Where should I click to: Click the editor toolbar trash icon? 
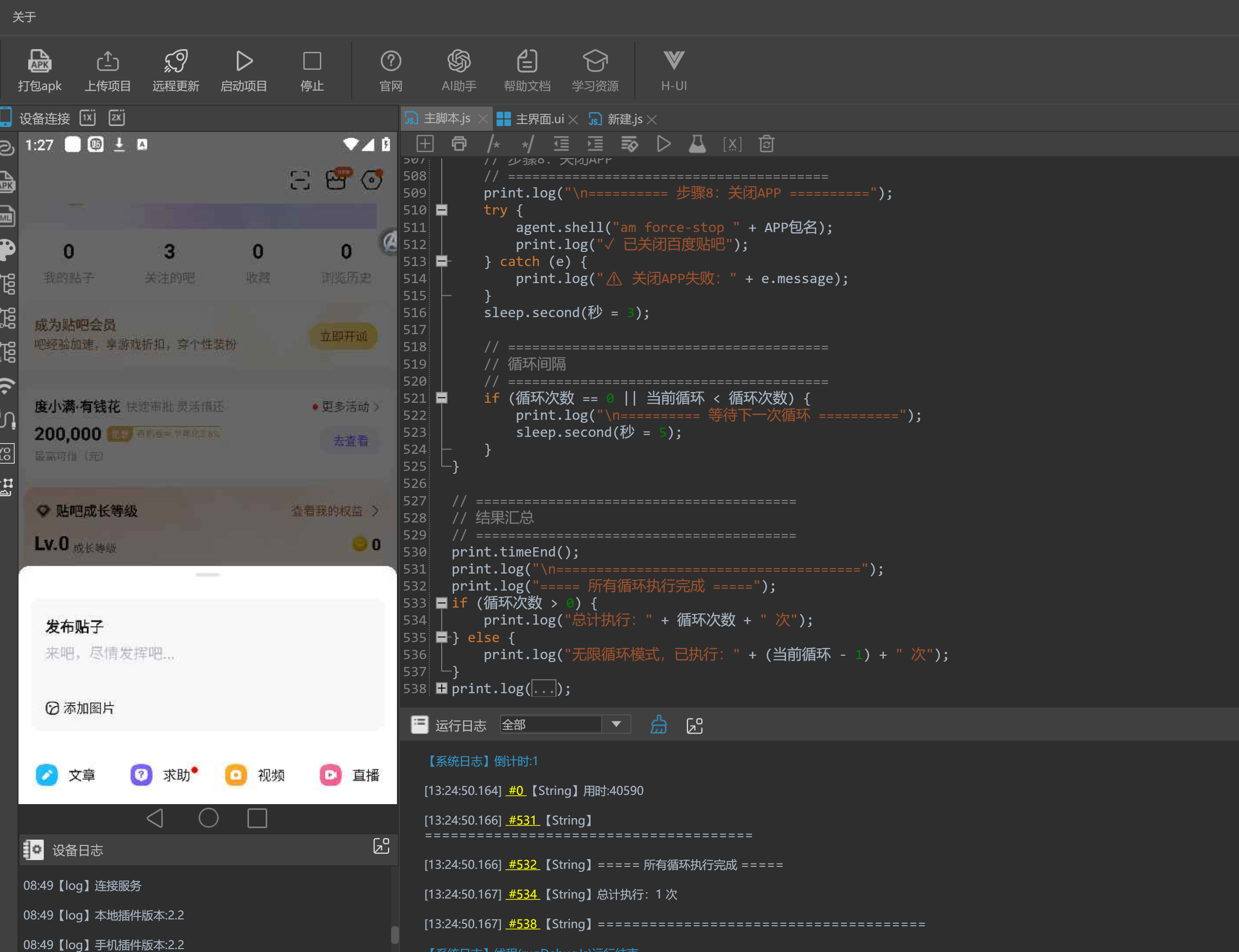click(x=767, y=144)
